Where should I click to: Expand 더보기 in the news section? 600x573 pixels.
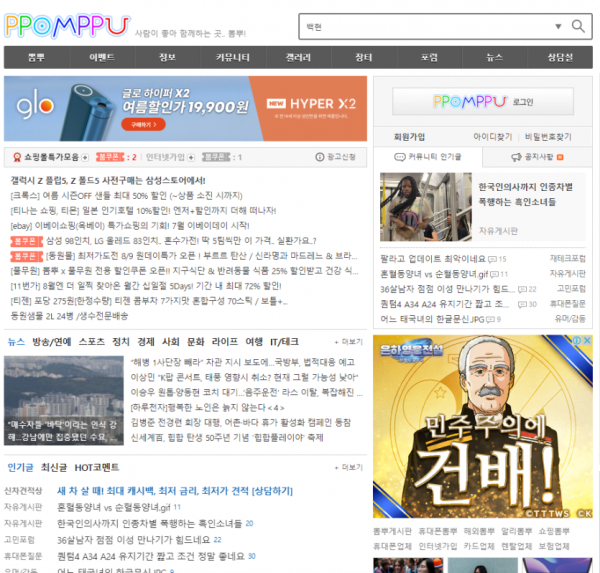[352, 341]
